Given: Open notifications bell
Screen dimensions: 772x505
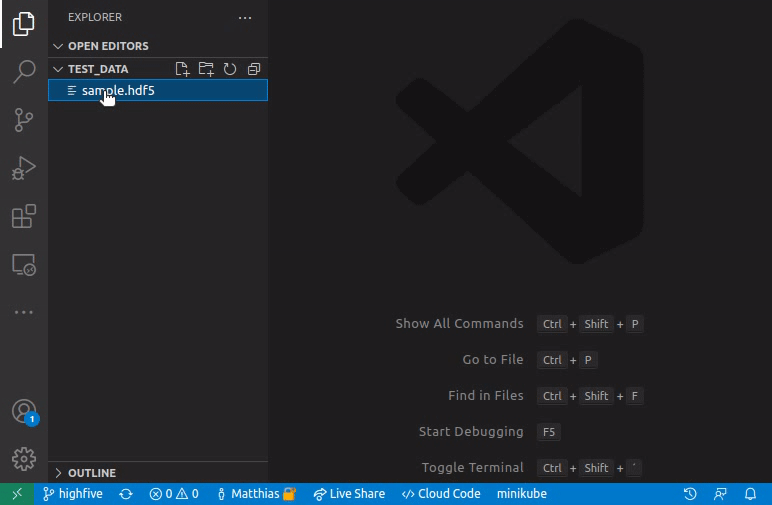Looking at the screenshot, I should click(x=750, y=494).
